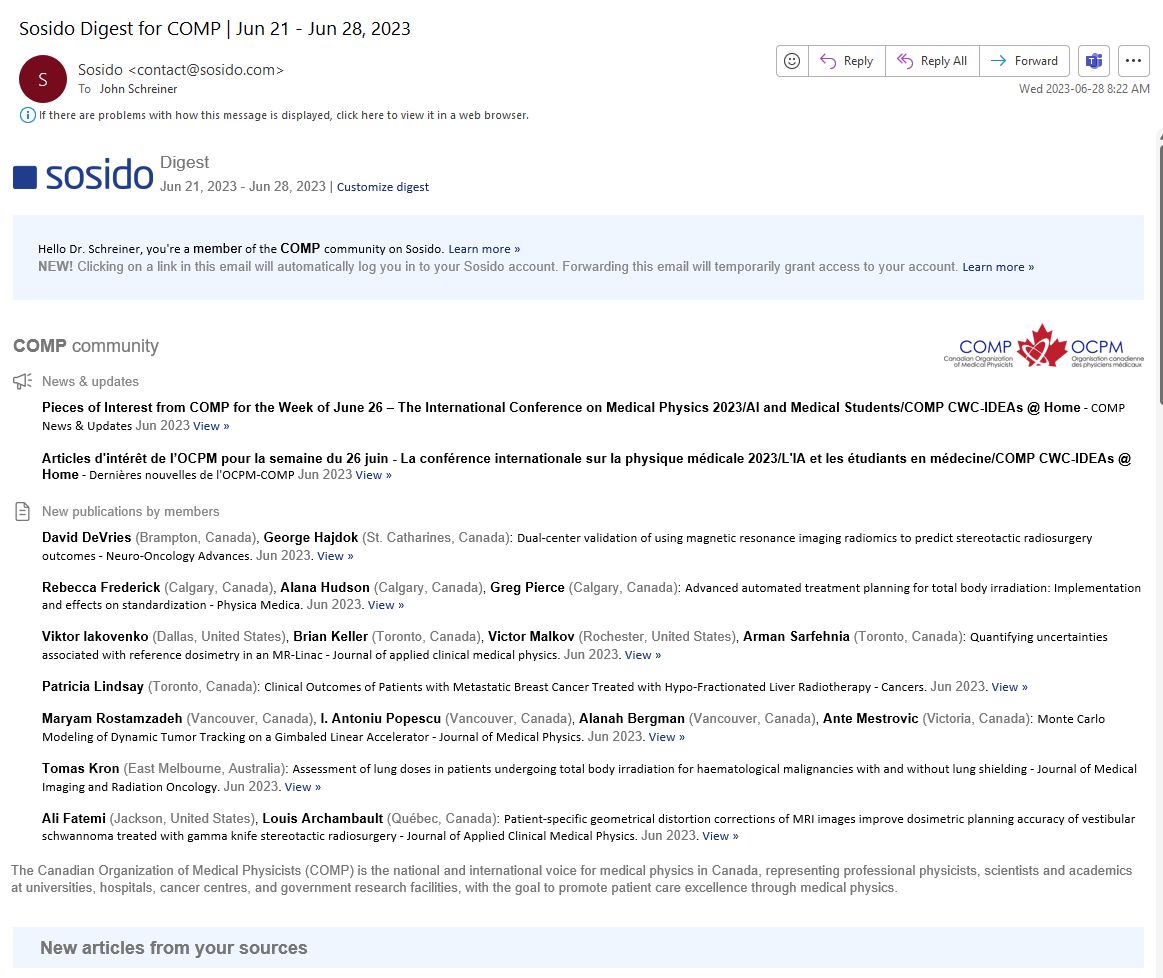Click the recipient name John Schreiner
Image resolution: width=1163 pixels, height=978 pixels.
(x=138, y=89)
